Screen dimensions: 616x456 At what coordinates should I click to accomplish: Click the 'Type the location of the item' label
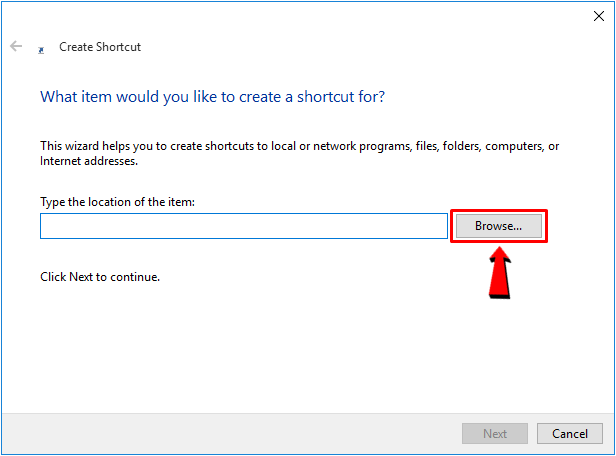(117, 202)
